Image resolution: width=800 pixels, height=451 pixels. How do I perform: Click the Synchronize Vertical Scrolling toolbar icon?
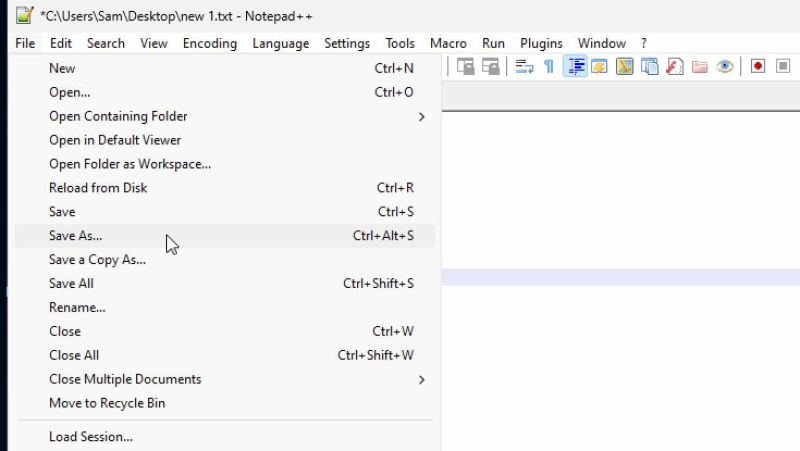pyautogui.click(x=465, y=67)
